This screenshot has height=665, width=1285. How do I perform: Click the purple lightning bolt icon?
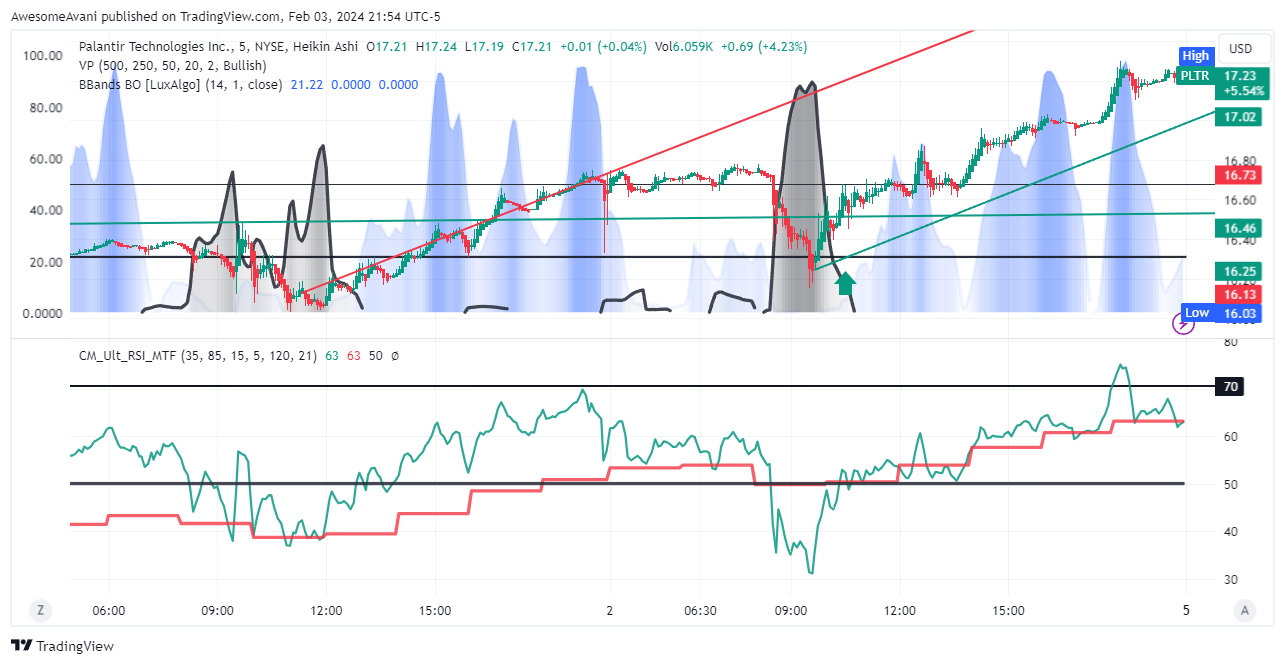point(1183,323)
